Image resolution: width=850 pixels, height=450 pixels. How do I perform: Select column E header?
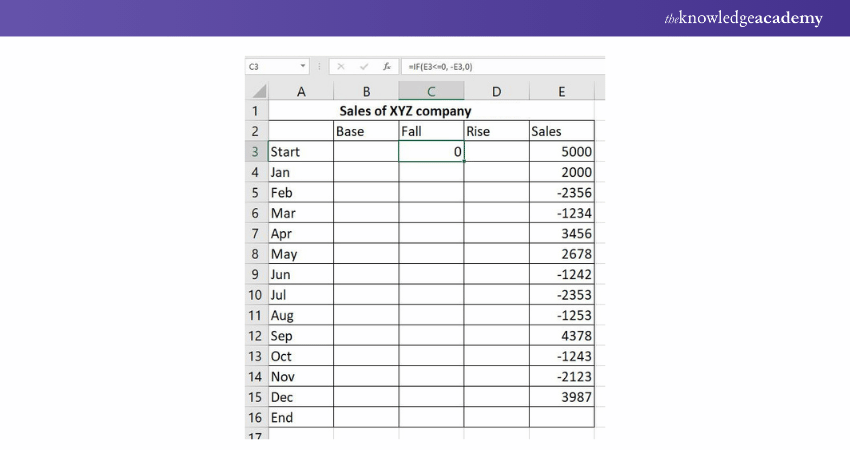click(562, 92)
